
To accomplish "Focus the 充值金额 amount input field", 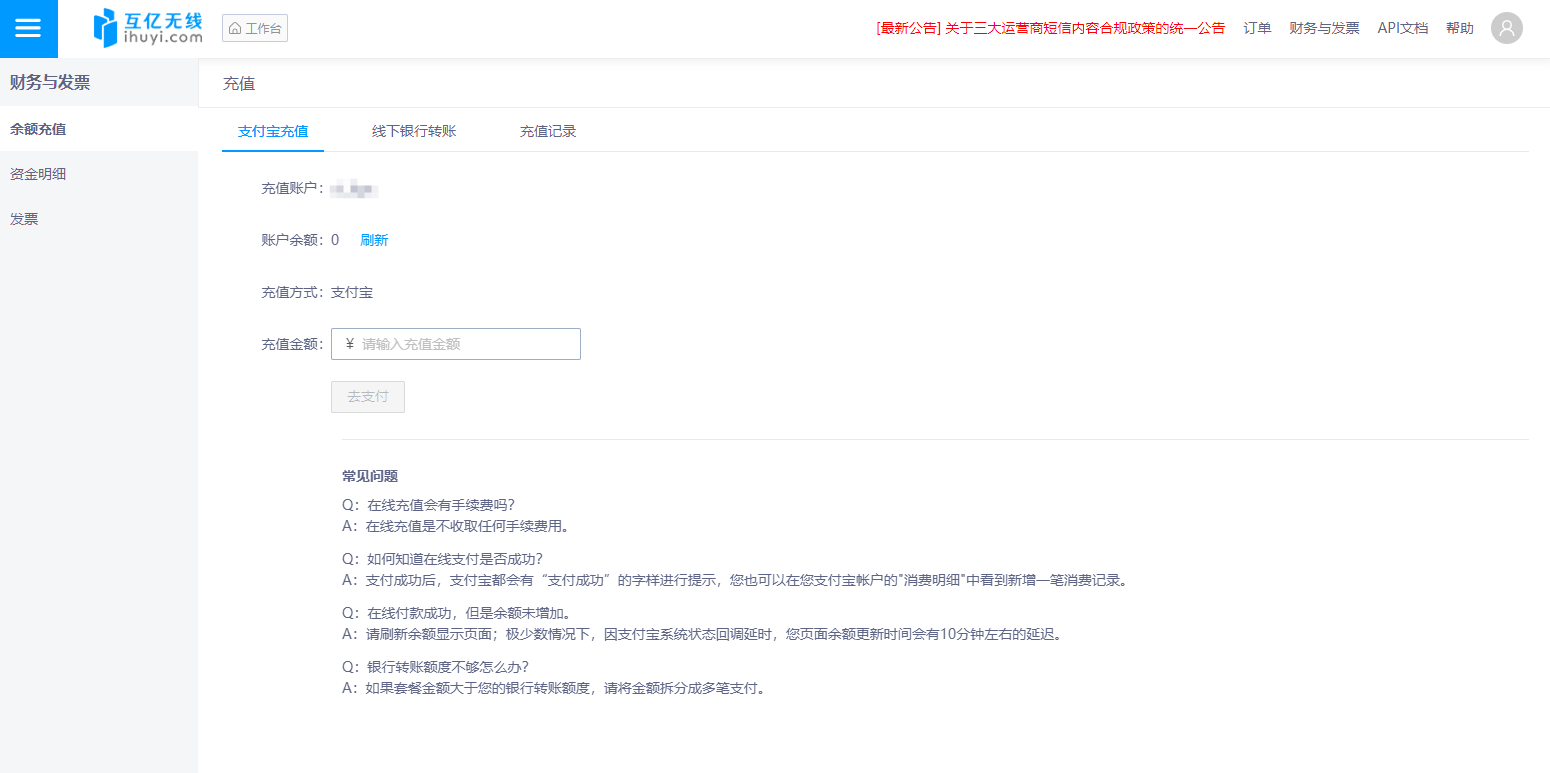I will click(x=465, y=344).
